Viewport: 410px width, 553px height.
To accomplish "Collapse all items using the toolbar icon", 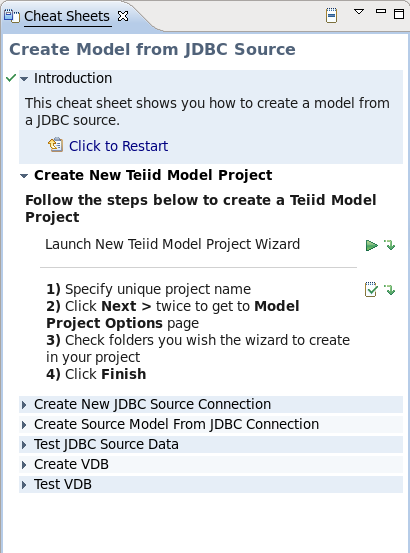I will [x=331, y=16].
